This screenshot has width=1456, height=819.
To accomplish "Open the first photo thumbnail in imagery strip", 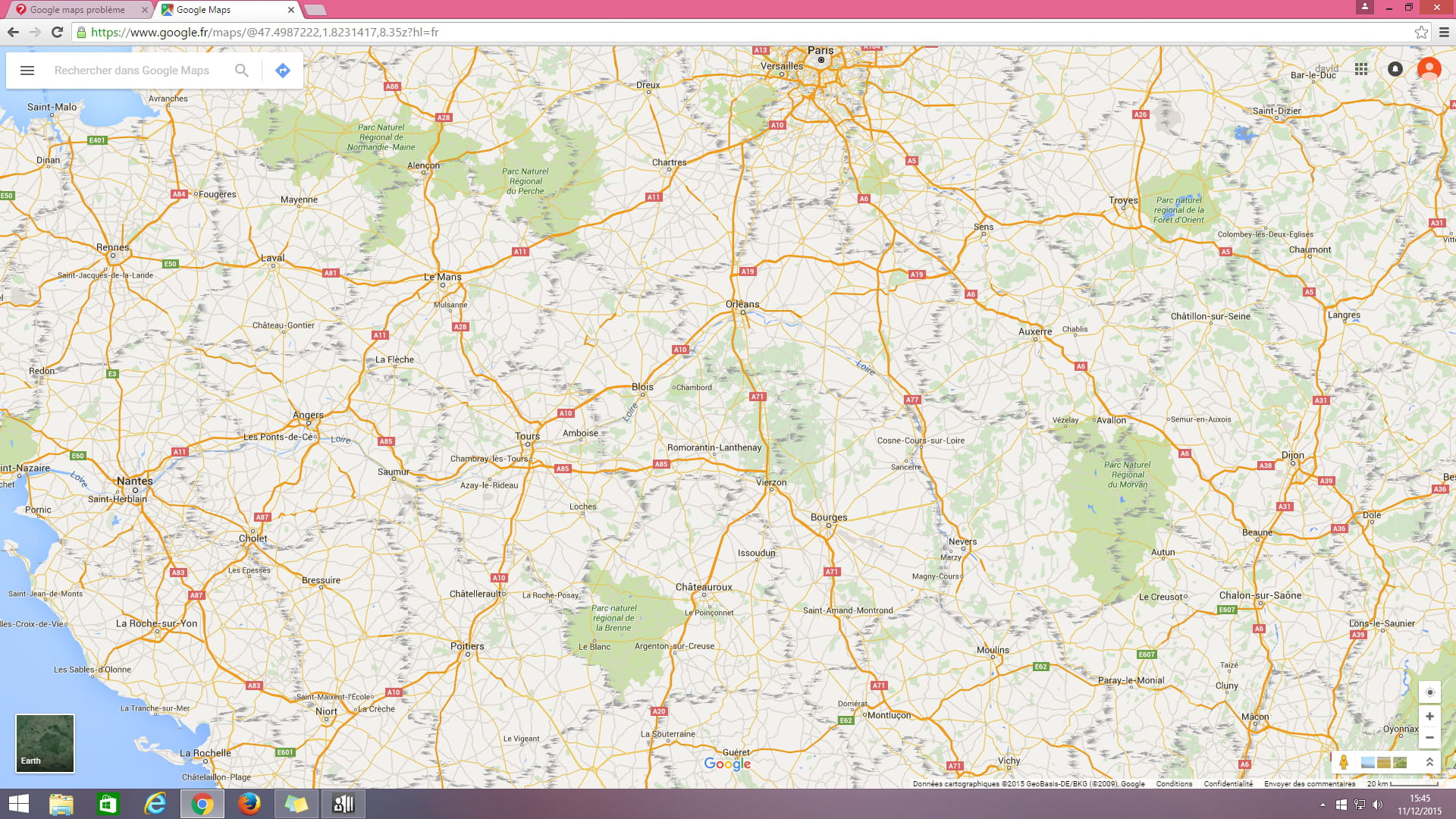I will (x=1368, y=762).
